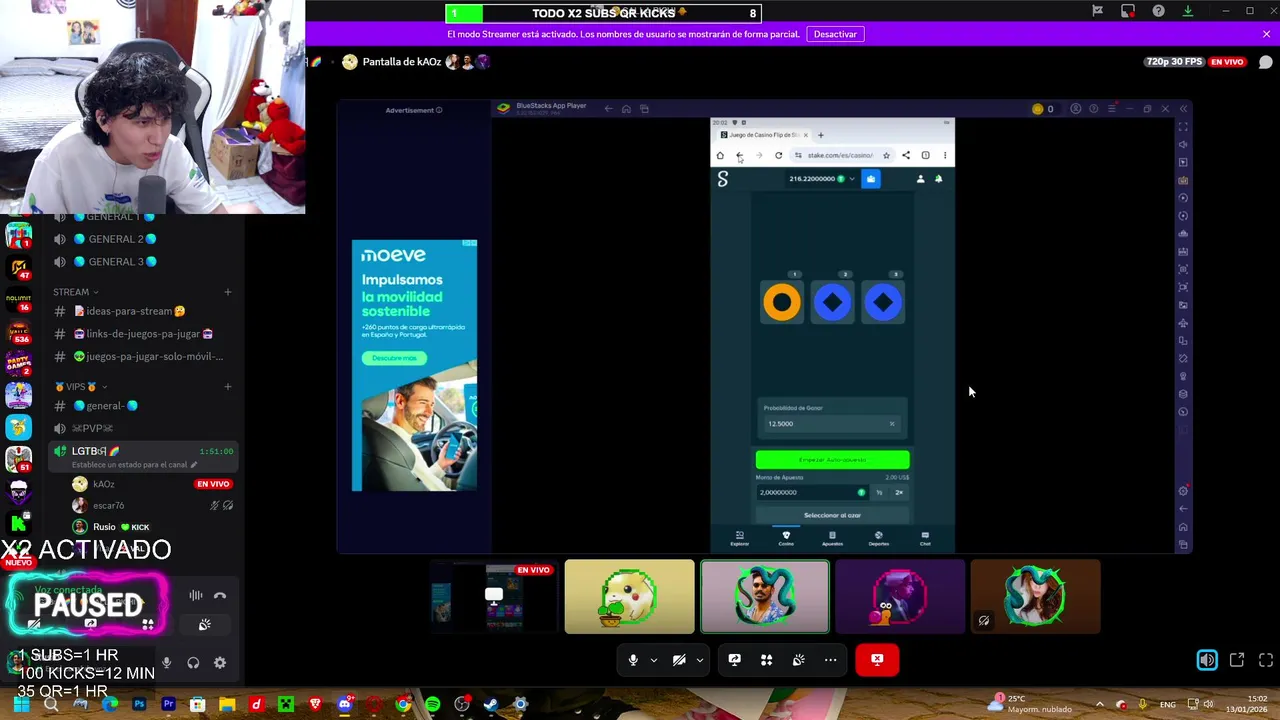Screen dimensions: 1280x720
Task: Open camera options dropdown arrow
Action: 700,660
